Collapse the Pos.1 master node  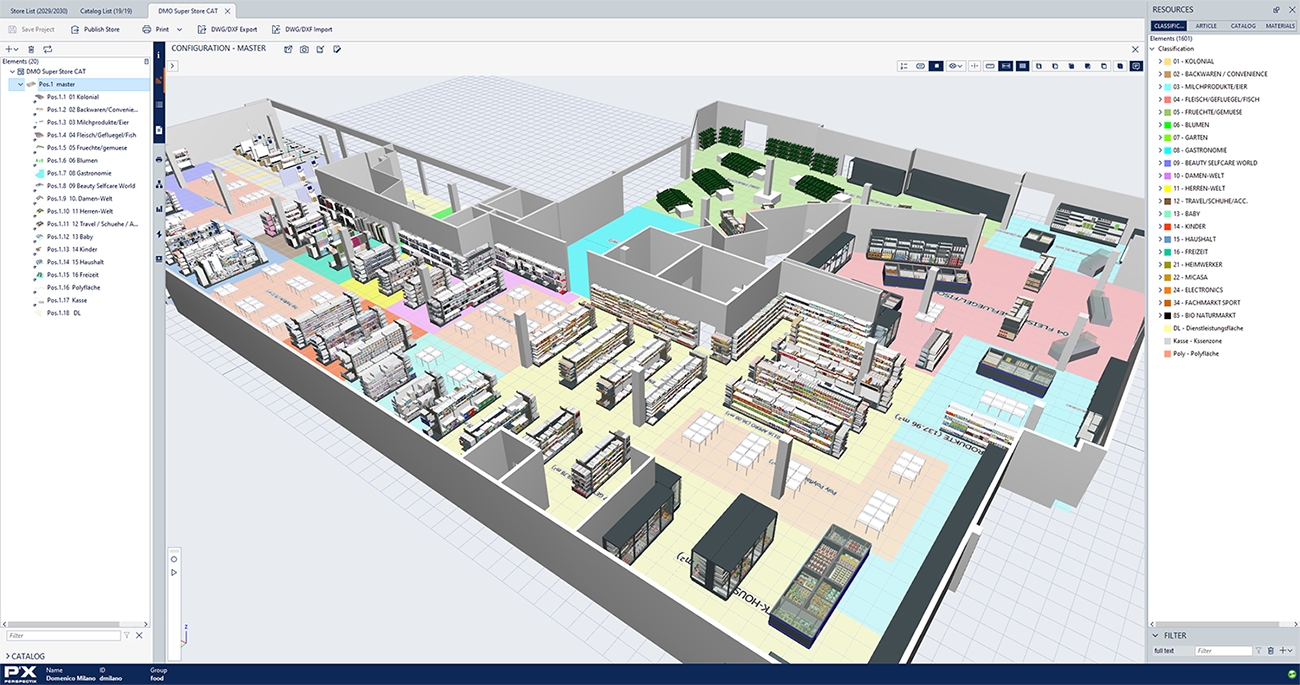tap(20, 85)
